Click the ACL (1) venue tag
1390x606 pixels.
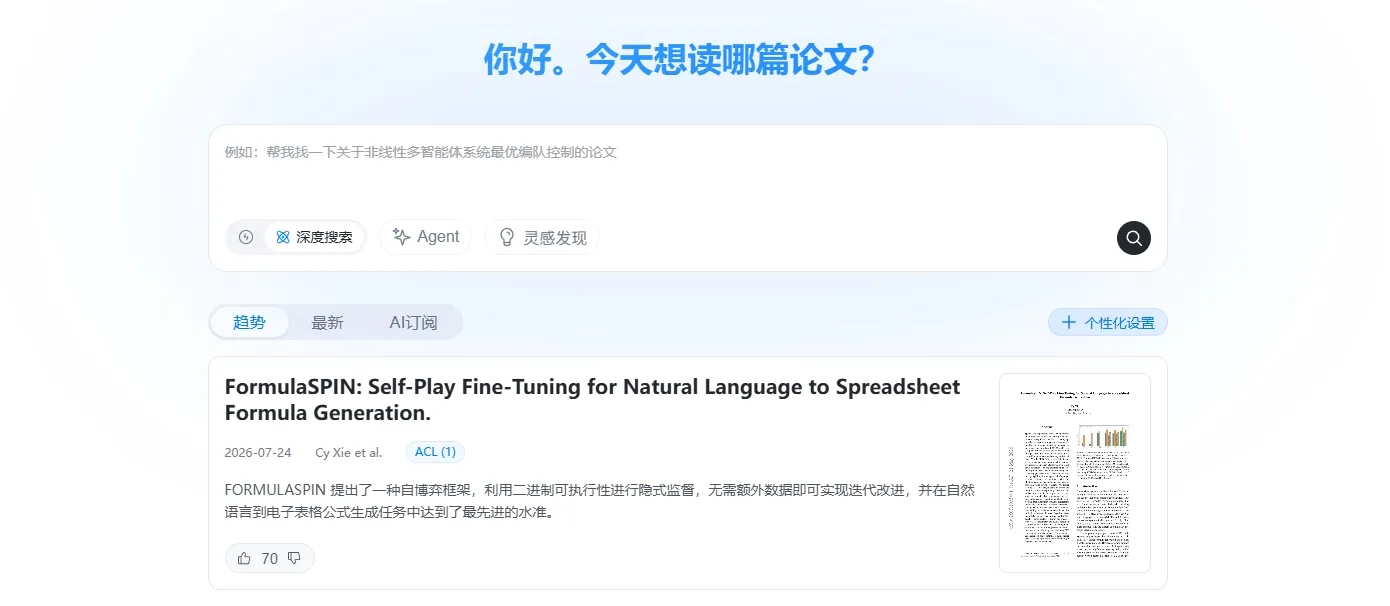coord(435,452)
